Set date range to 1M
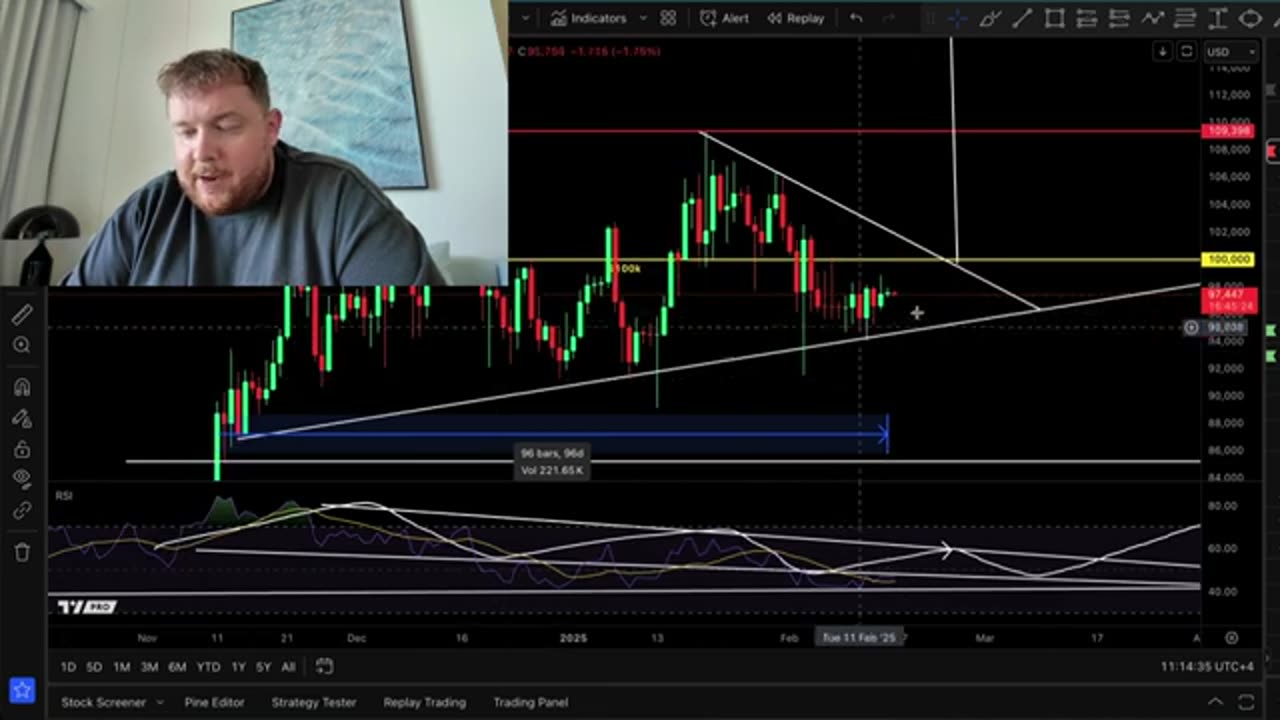The height and width of the screenshot is (720, 1280). pyautogui.click(x=121, y=667)
